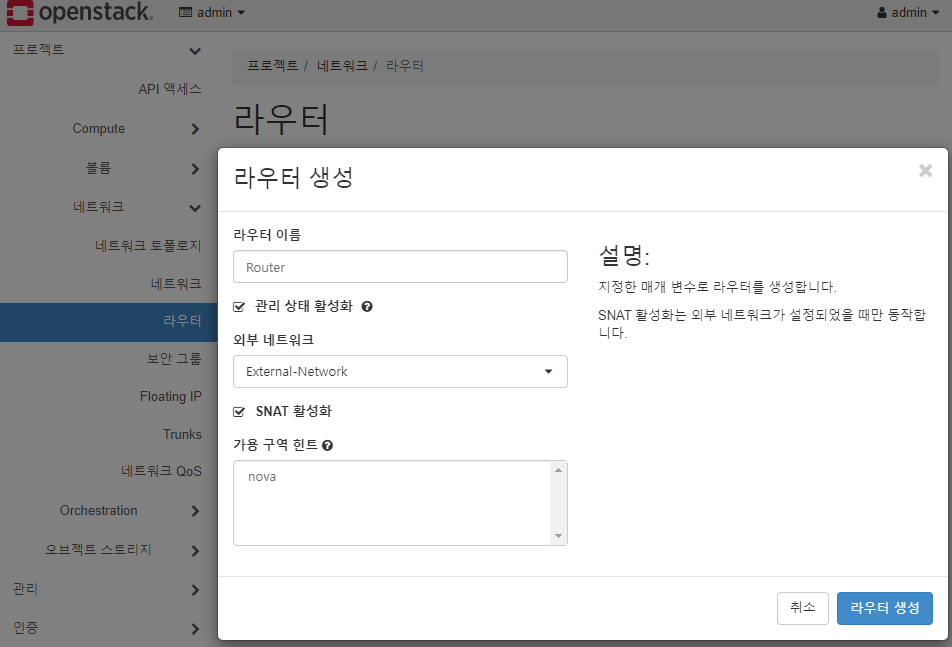Click the zone list scrollbar down arrow
The height and width of the screenshot is (647, 952).
[558, 536]
